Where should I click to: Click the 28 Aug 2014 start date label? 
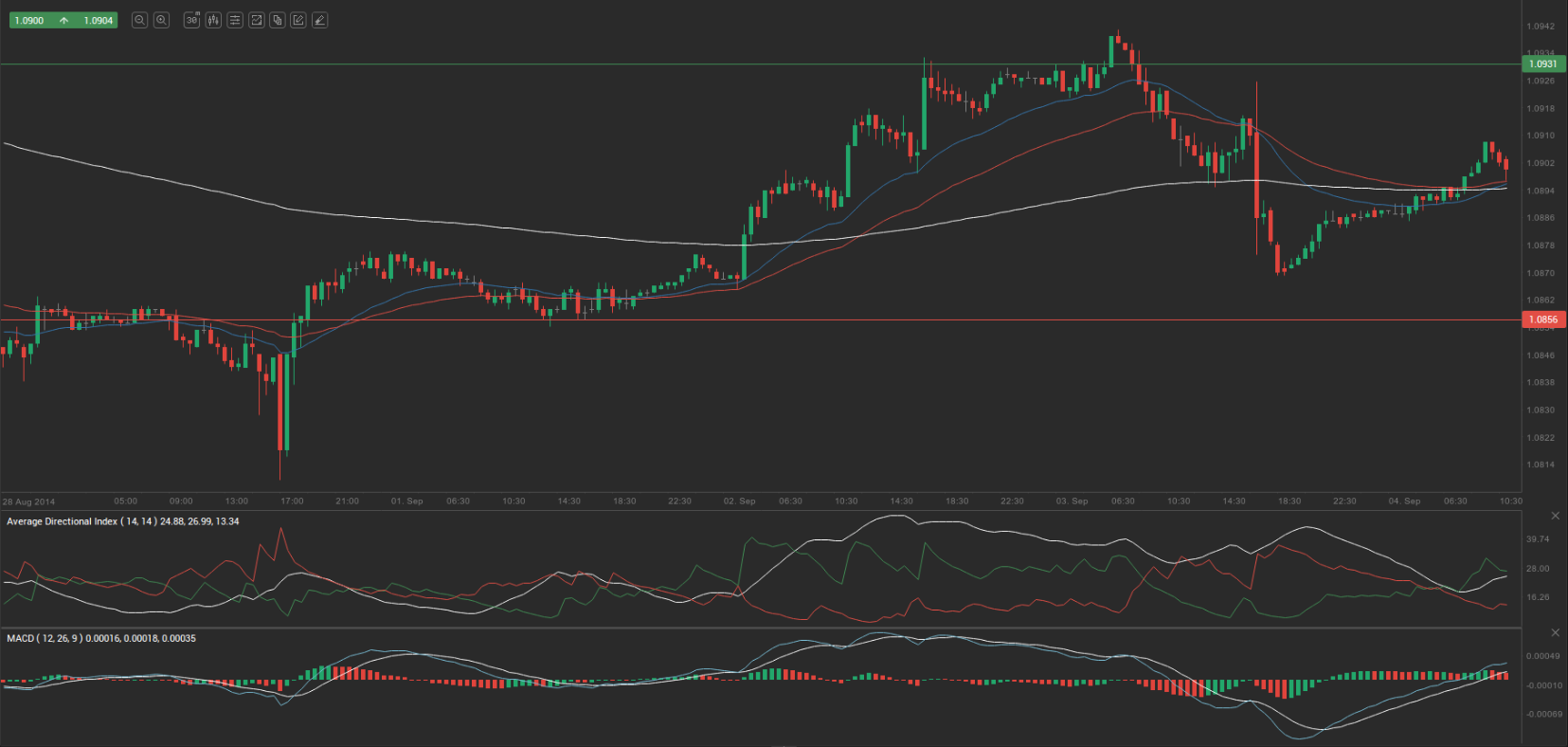click(x=28, y=501)
